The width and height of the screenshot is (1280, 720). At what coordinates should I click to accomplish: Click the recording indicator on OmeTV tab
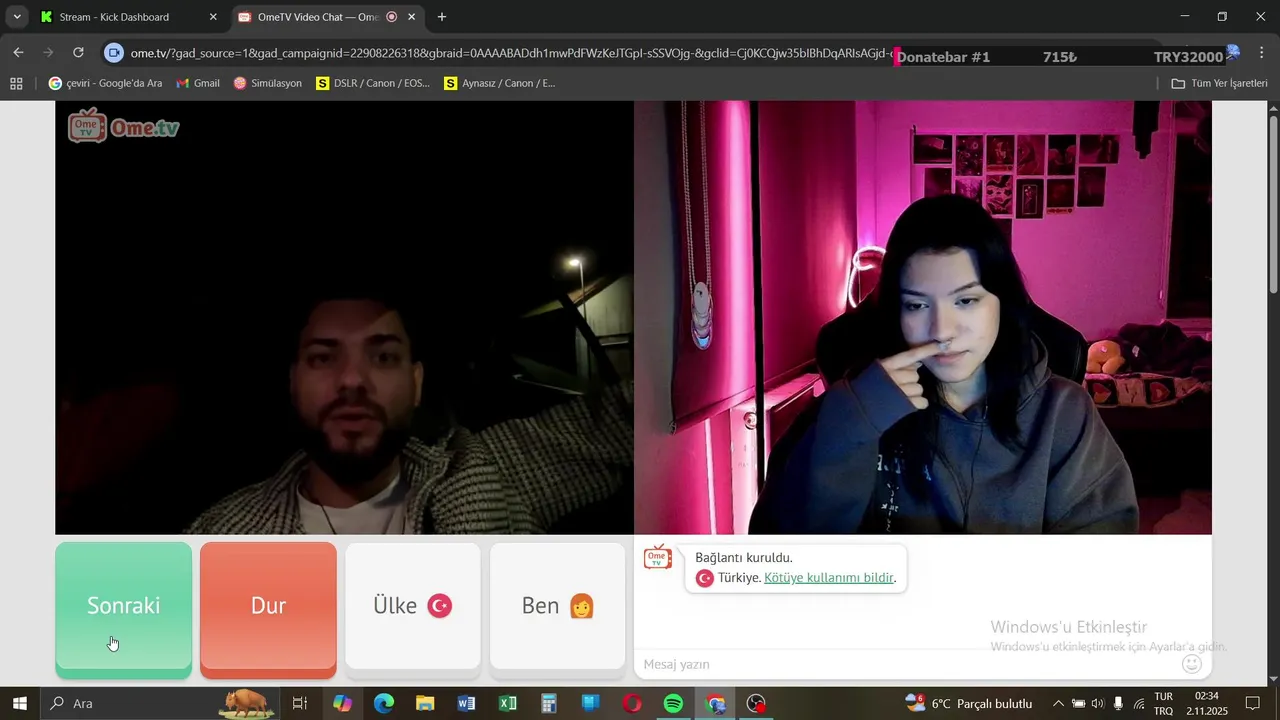(x=391, y=17)
